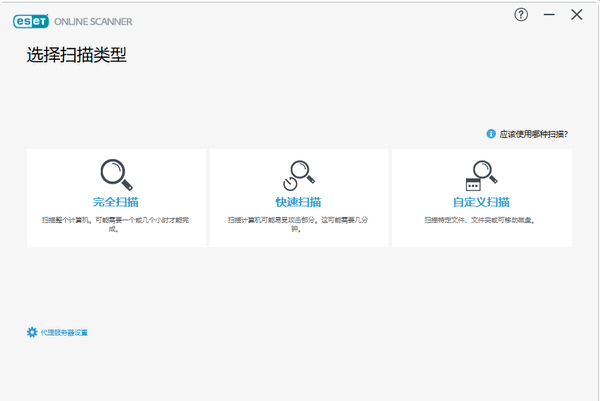This screenshot has height=401, width=600.
Task: Choose the 完全扫描 title text
Action: (116, 202)
